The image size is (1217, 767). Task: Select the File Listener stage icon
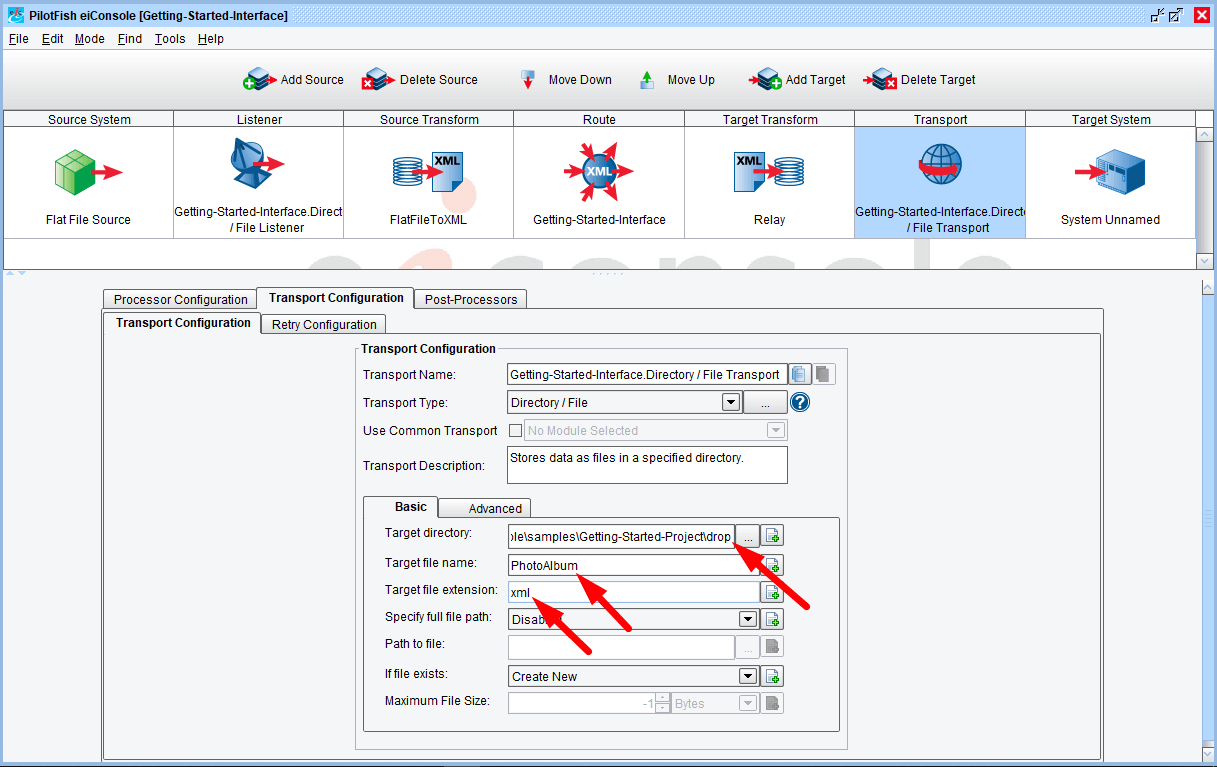(258, 163)
